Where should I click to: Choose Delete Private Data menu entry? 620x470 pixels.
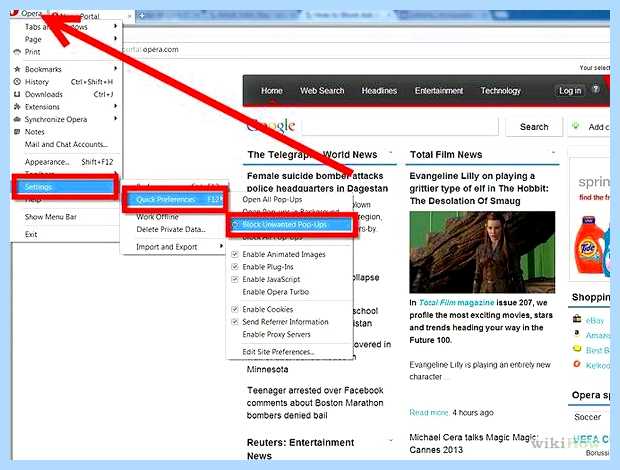click(x=171, y=230)
